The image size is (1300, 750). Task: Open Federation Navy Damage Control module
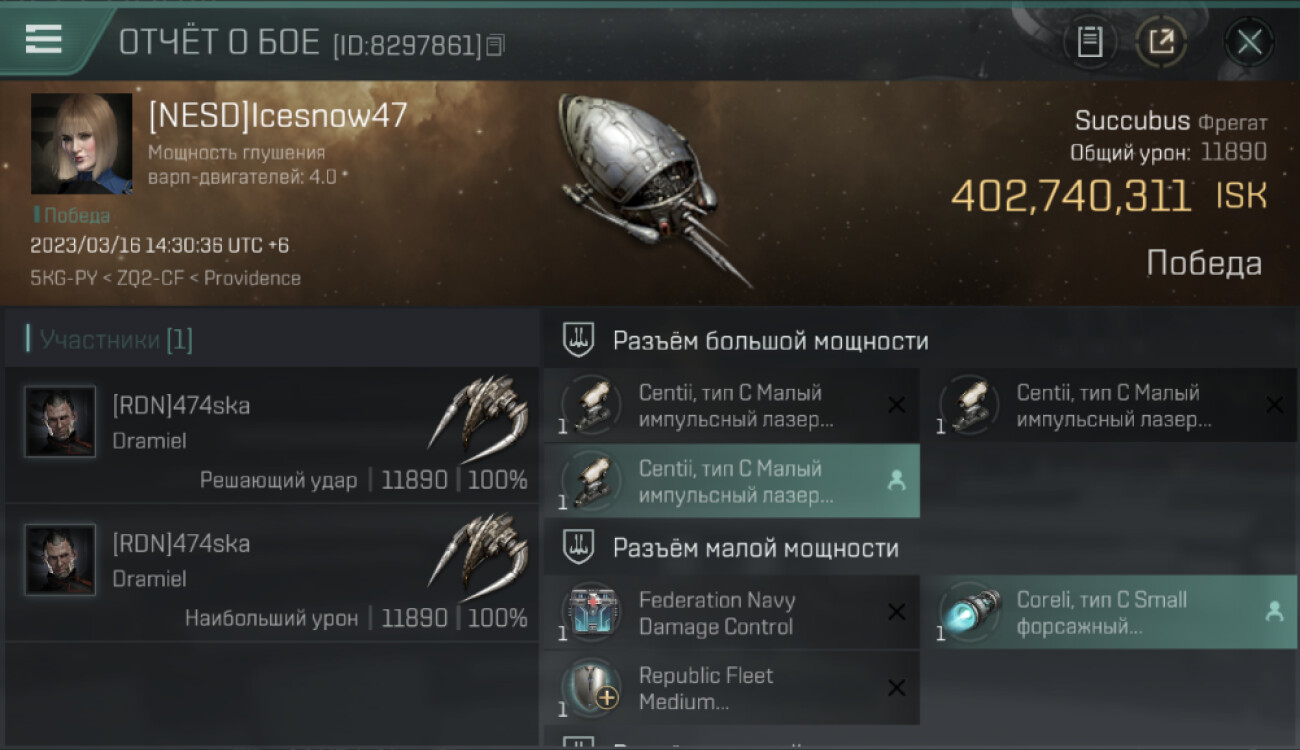pos(731,613)
